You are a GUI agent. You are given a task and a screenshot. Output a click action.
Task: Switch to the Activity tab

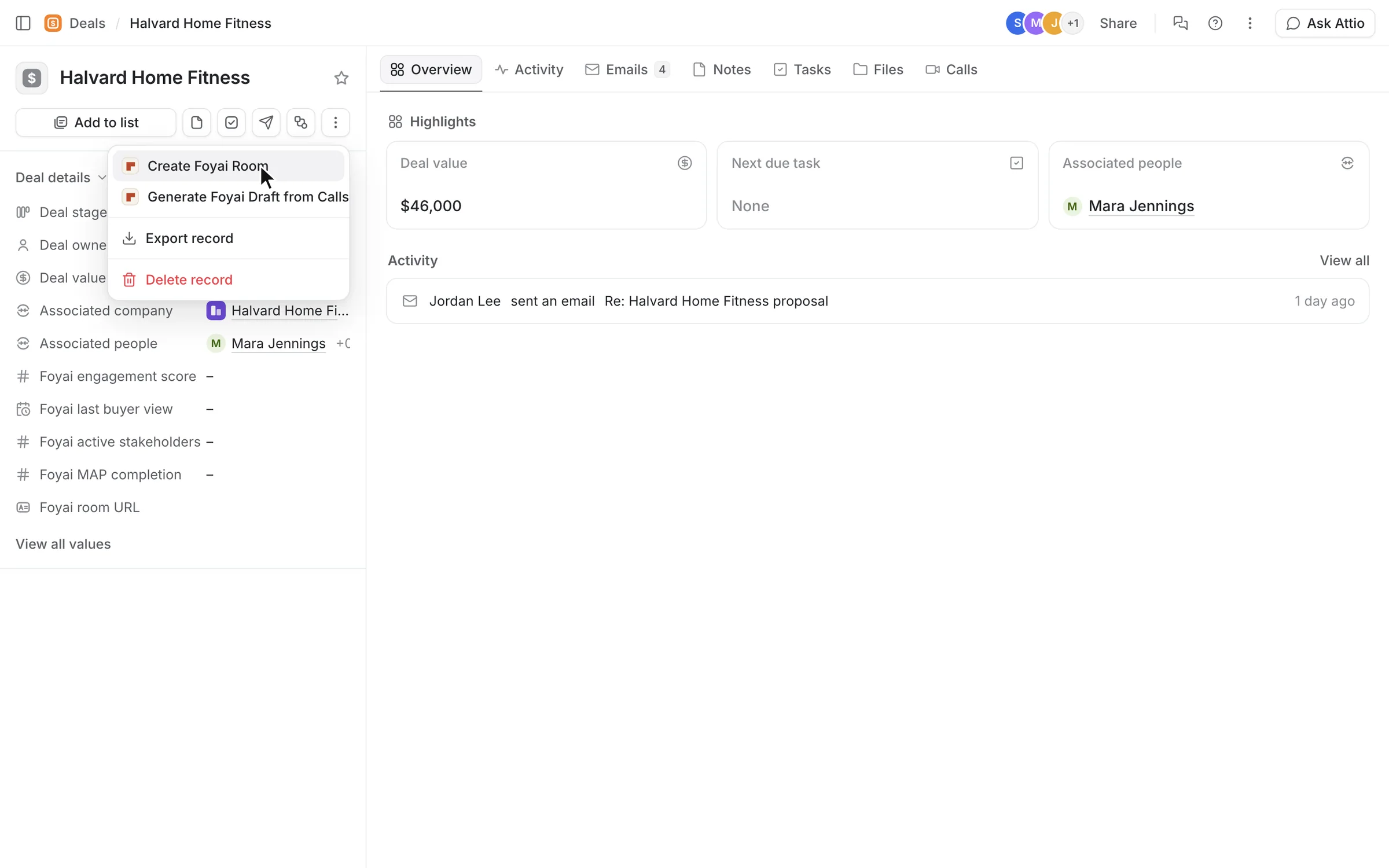click(529, 69)
